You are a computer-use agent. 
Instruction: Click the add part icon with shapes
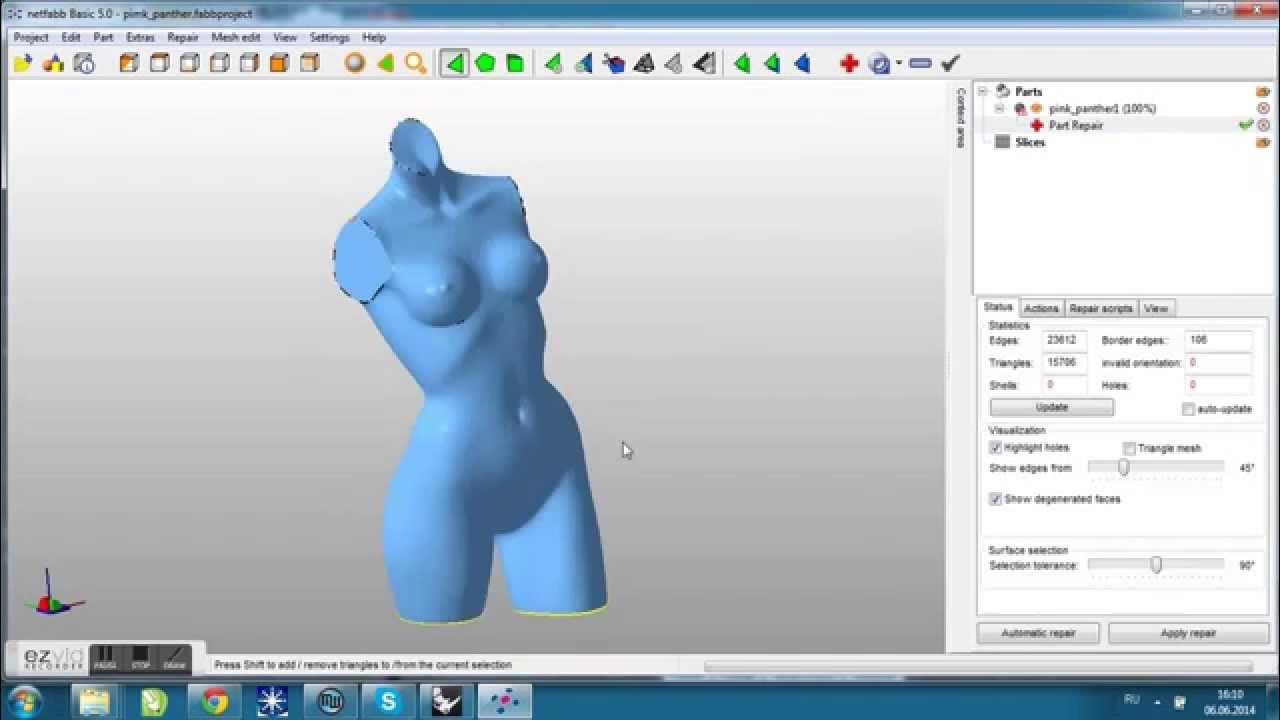tap(53, 64)
